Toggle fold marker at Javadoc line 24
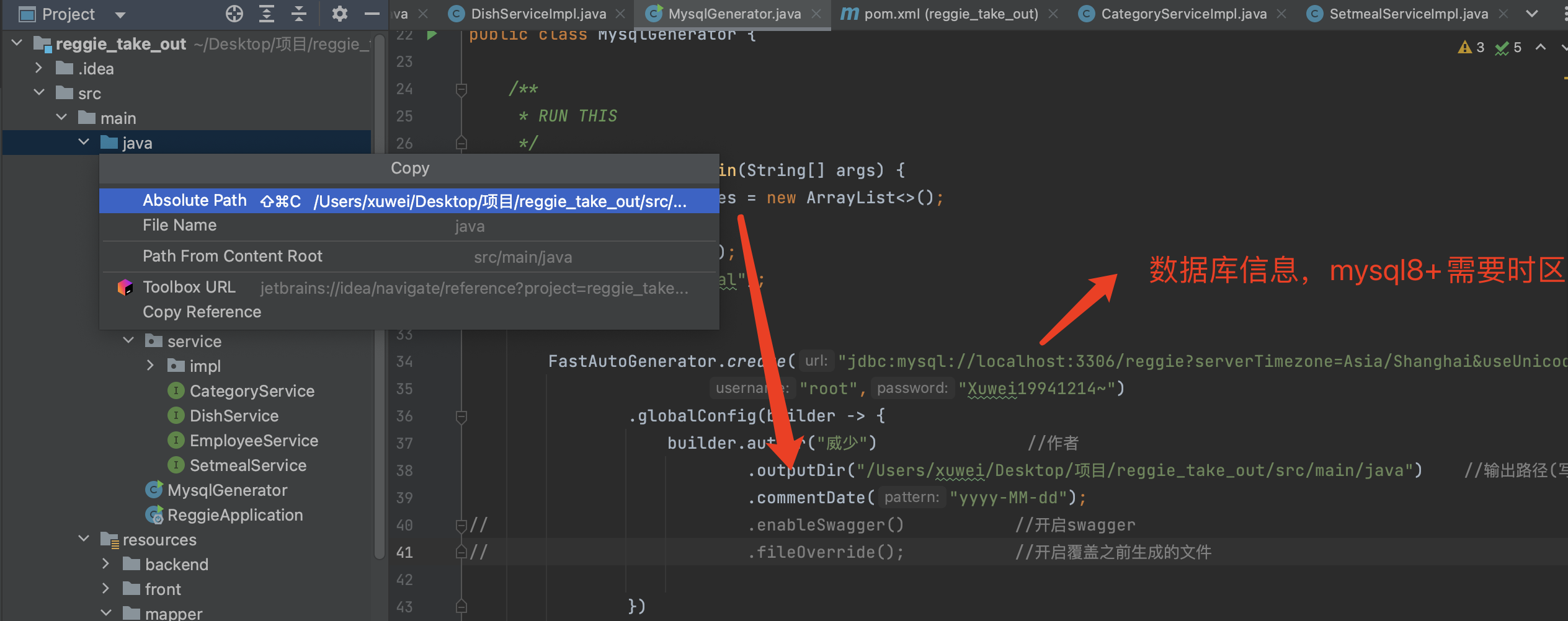Image resolution: width=1568 pixels, height=621 pixels. (x=461, y=89)
